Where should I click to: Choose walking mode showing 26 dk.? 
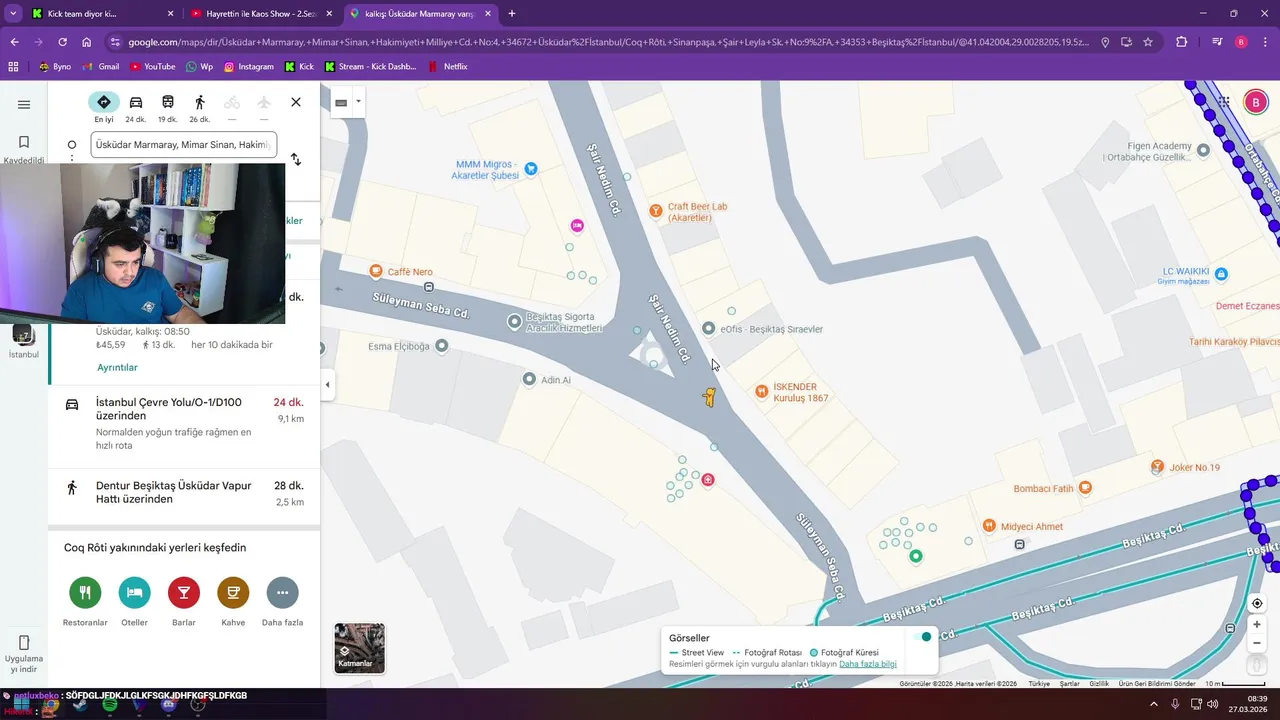(200, 107)
